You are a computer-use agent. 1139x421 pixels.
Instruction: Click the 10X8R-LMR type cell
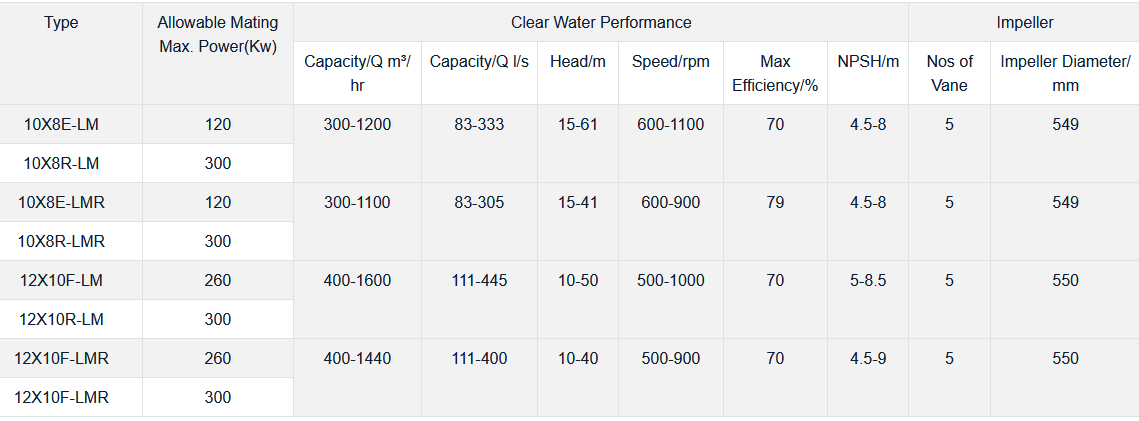click(x=61, y=241)
